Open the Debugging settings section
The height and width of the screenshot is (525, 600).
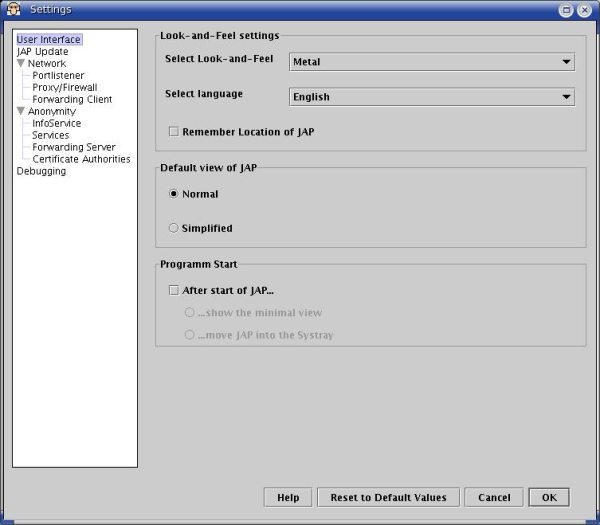click(x=42, y=171)
